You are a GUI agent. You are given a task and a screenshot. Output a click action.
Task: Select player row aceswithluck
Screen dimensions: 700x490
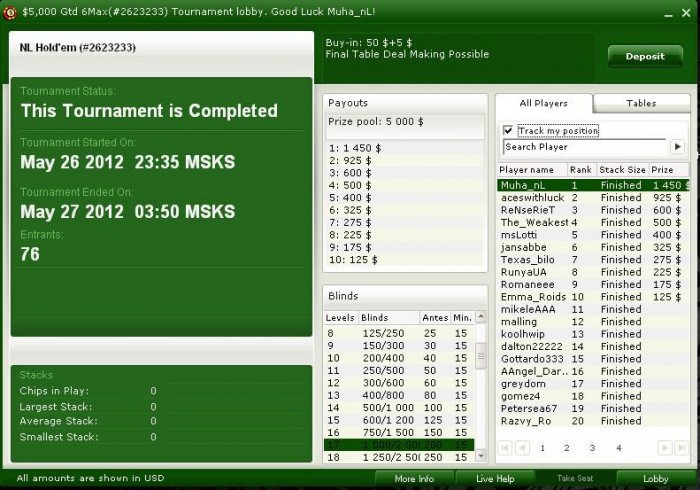click(x=593, y=198)
